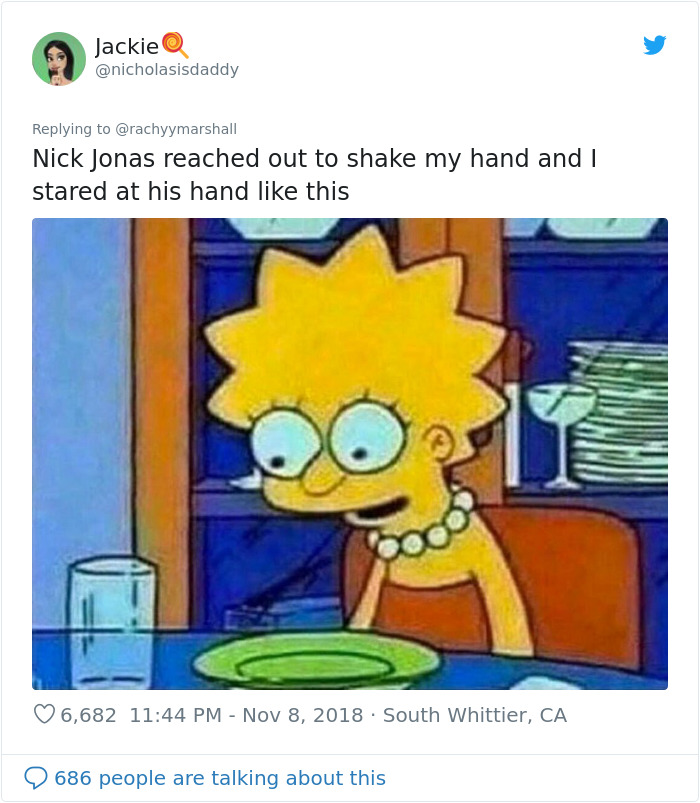700x803 pixels.
Task: Like the tweet with the heart icon
Action: 44,714
